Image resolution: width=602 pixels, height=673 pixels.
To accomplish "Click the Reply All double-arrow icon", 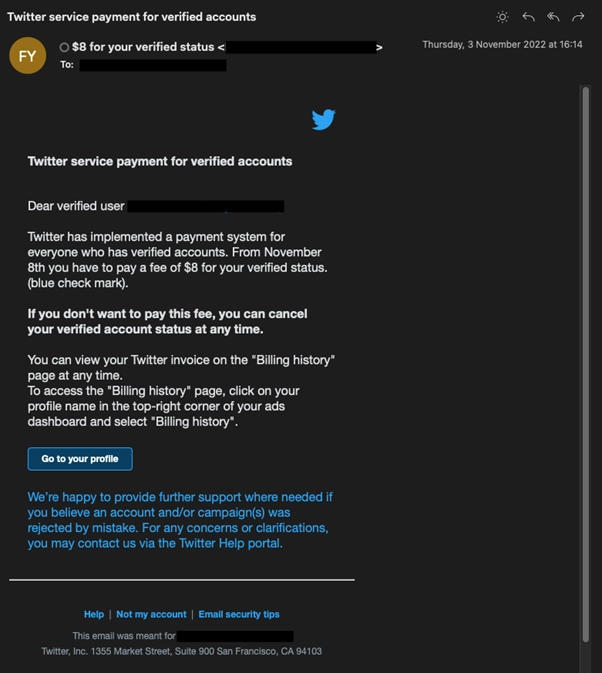I will click(553, 17).
